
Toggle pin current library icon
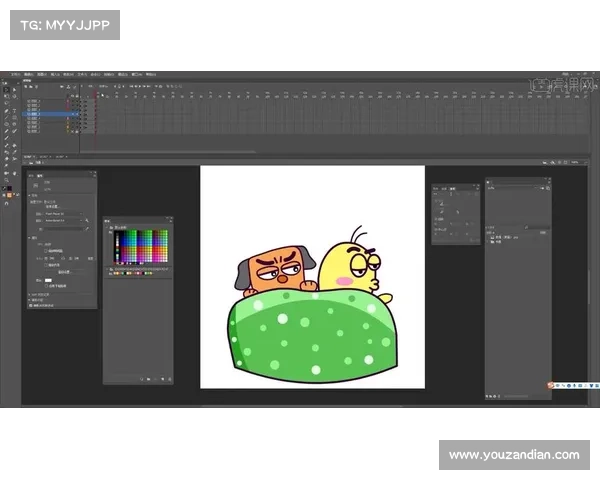pyautogui.click(x=542, y=188)
